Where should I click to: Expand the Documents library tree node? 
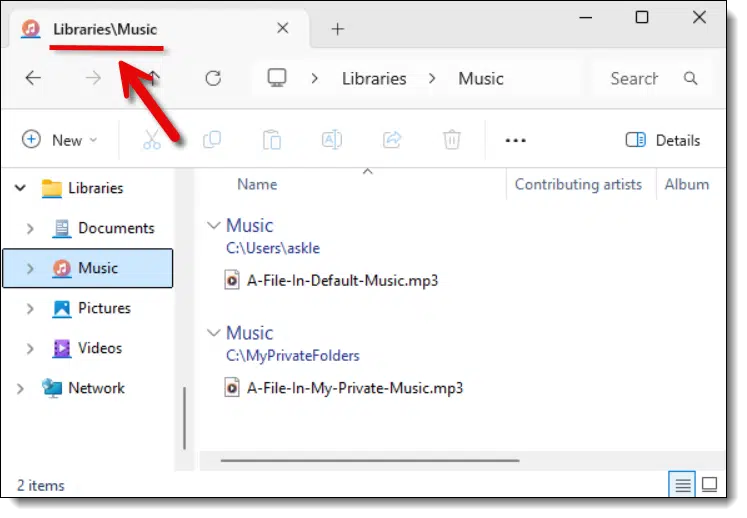click(30, 228)
